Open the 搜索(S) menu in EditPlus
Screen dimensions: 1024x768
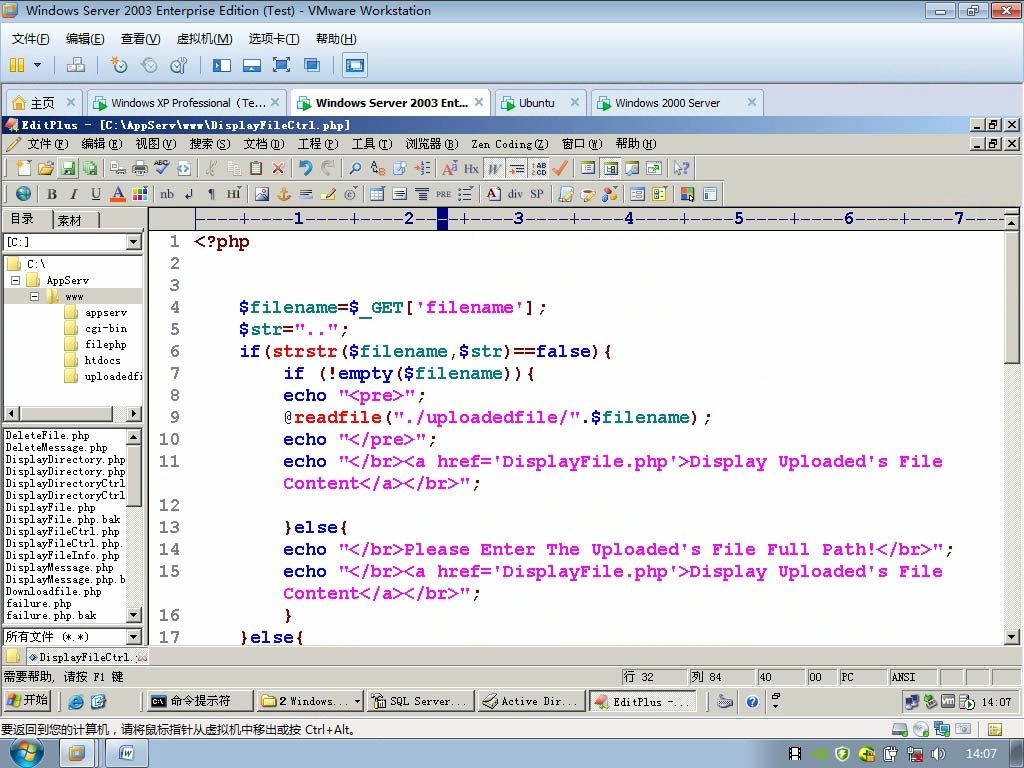[210, 144]
